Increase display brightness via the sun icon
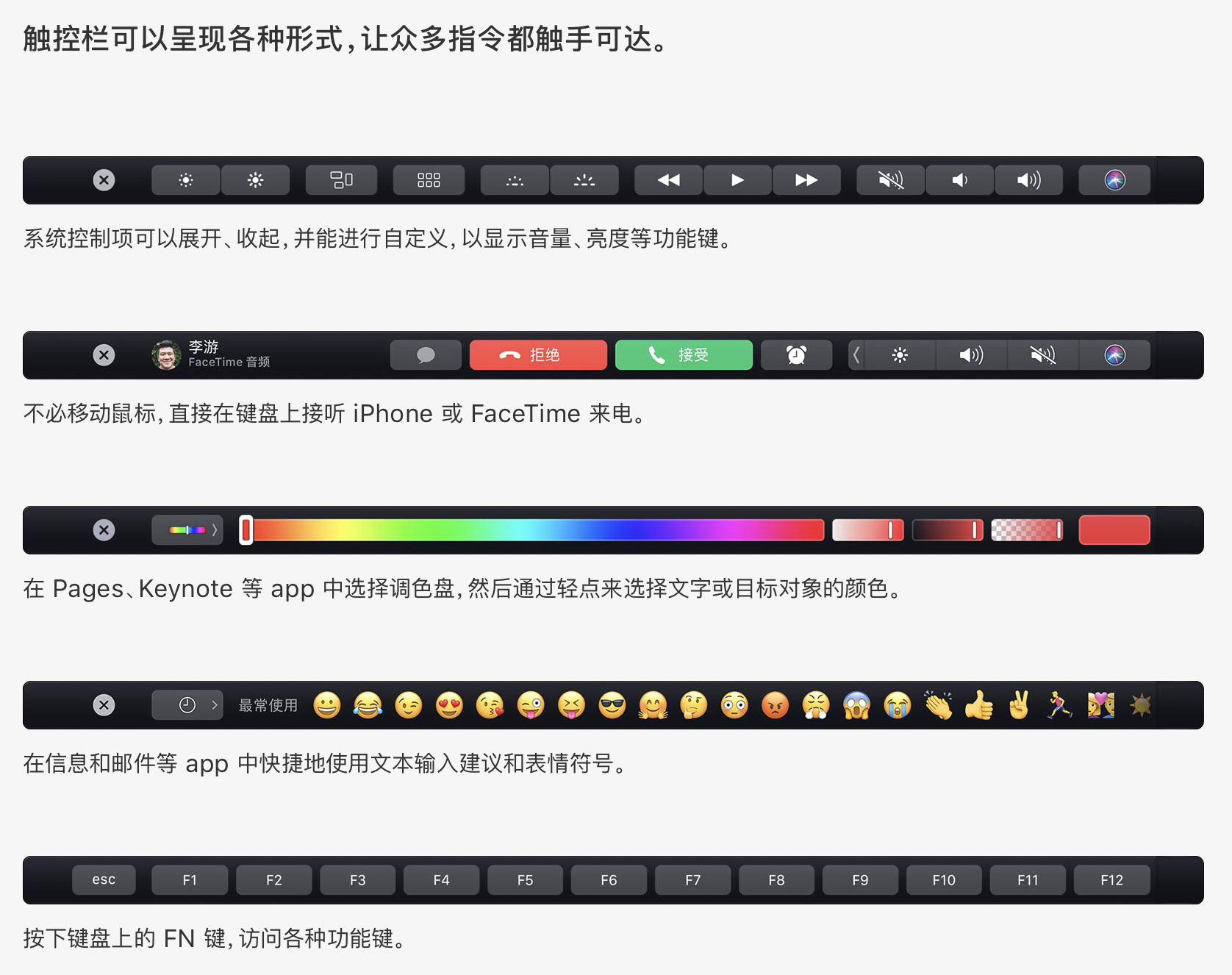Viewport: 1232px width, 975px height. point(256,180)
